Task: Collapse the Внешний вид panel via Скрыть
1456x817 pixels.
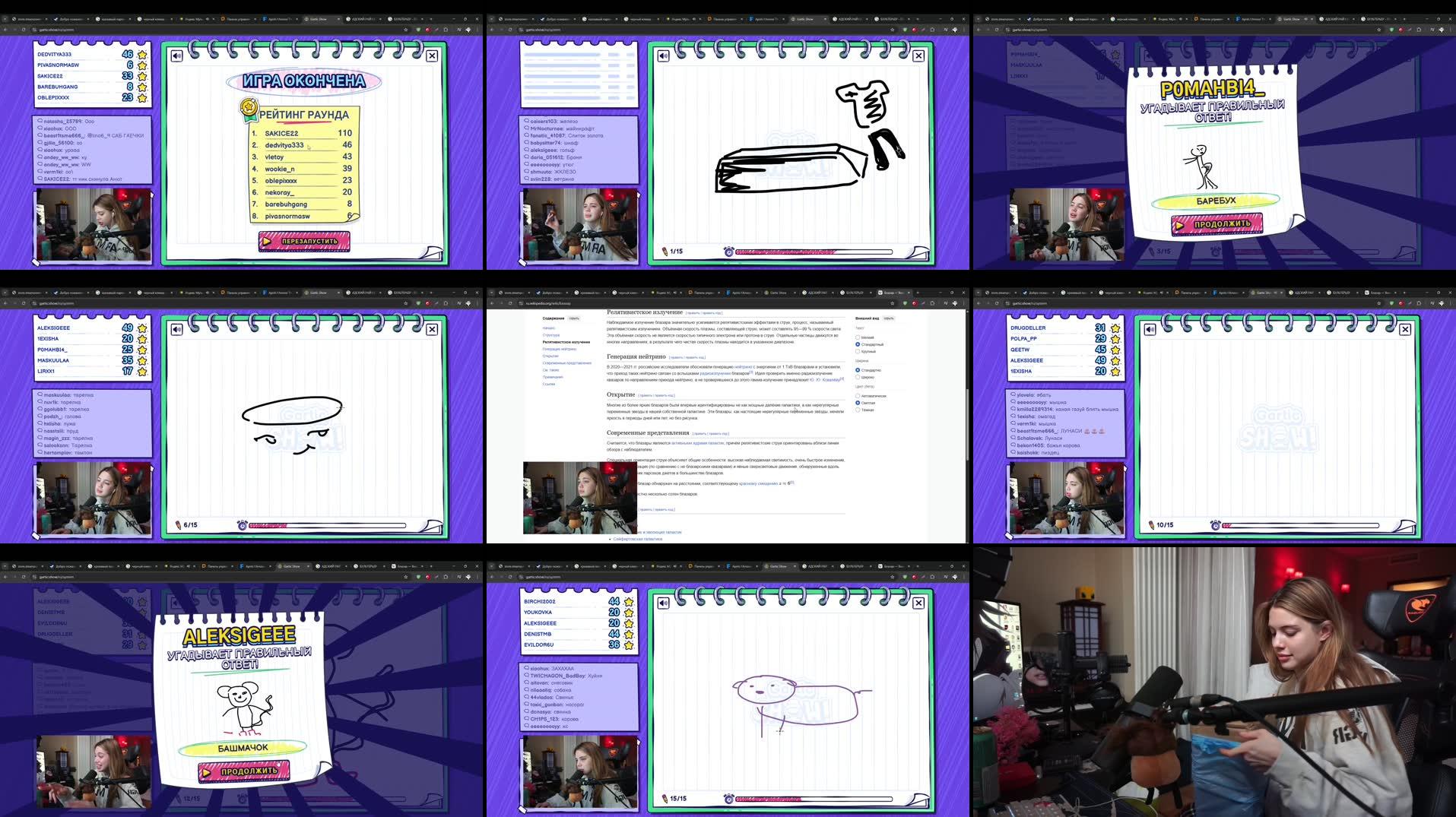Action: coord(889,318)
